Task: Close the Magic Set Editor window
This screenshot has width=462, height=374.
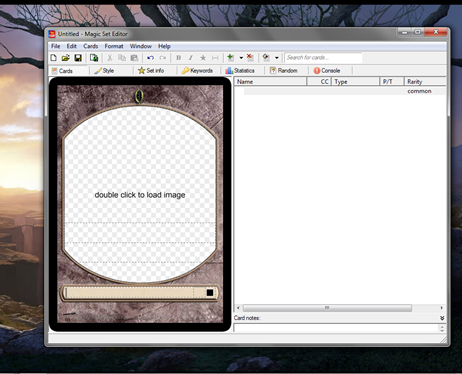Action: point(436,32)
